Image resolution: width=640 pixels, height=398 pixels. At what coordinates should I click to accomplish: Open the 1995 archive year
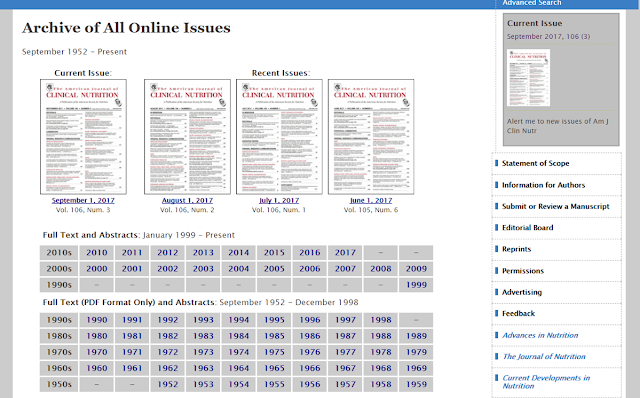pyautogui.click(x=274, y=320)
